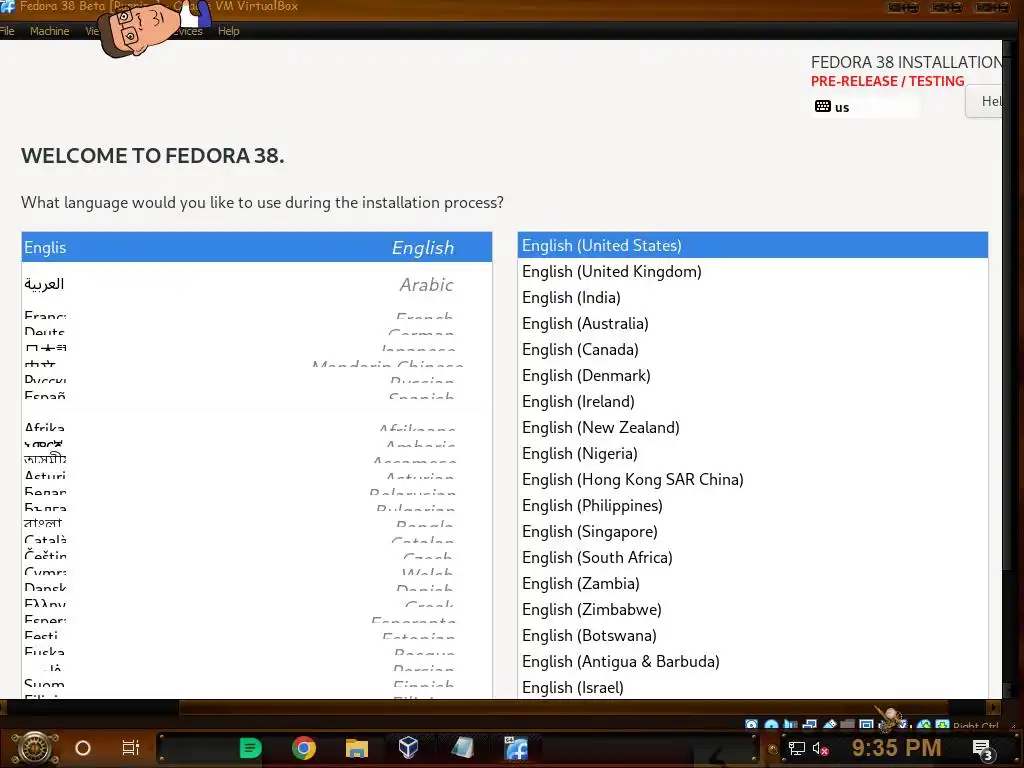Open the keyboard layout 'us' indicator
The image size is (1024, 768).
865,107
